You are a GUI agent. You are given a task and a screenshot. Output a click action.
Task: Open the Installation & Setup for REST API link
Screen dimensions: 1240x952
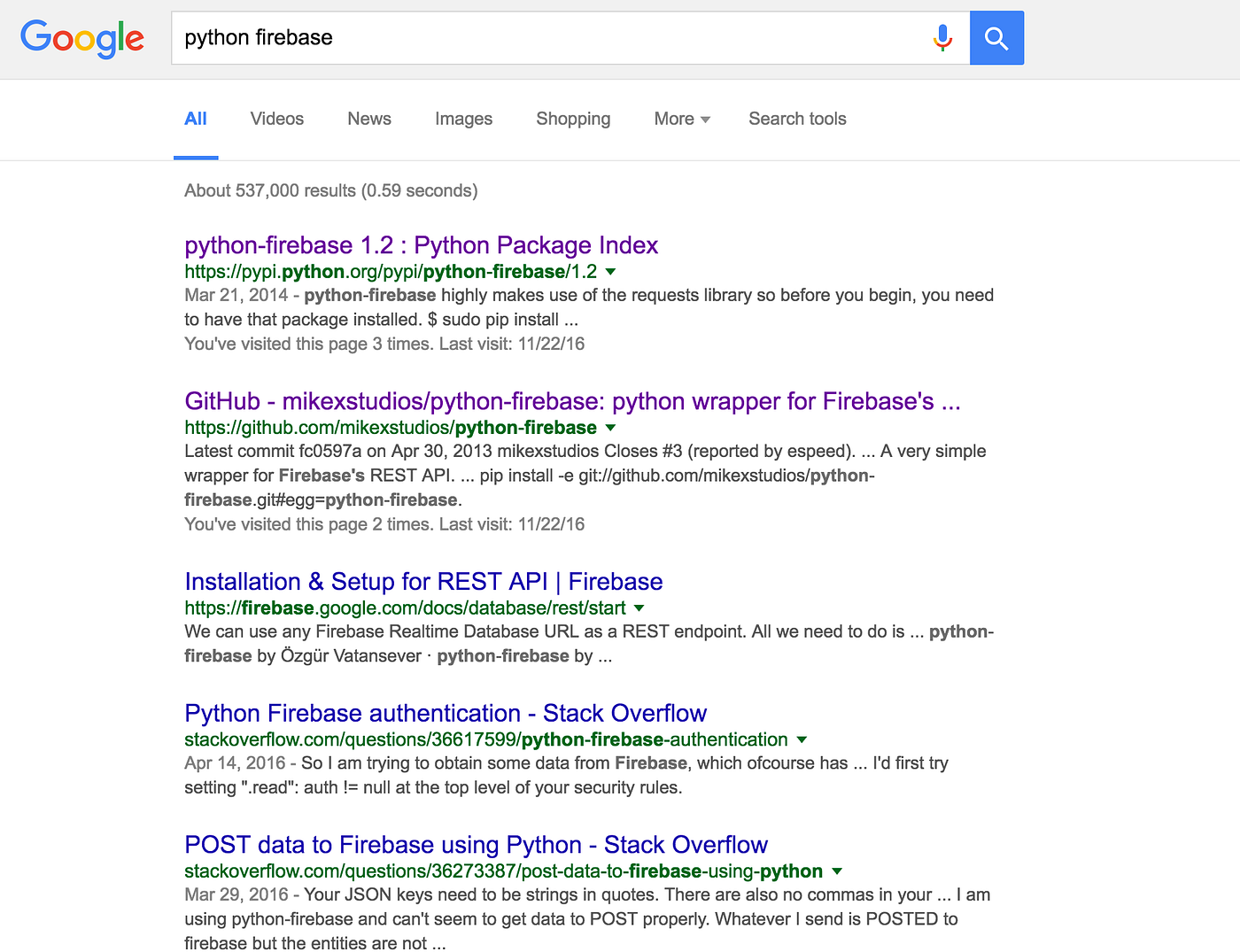pyautogui.click(x=422, y=582)
